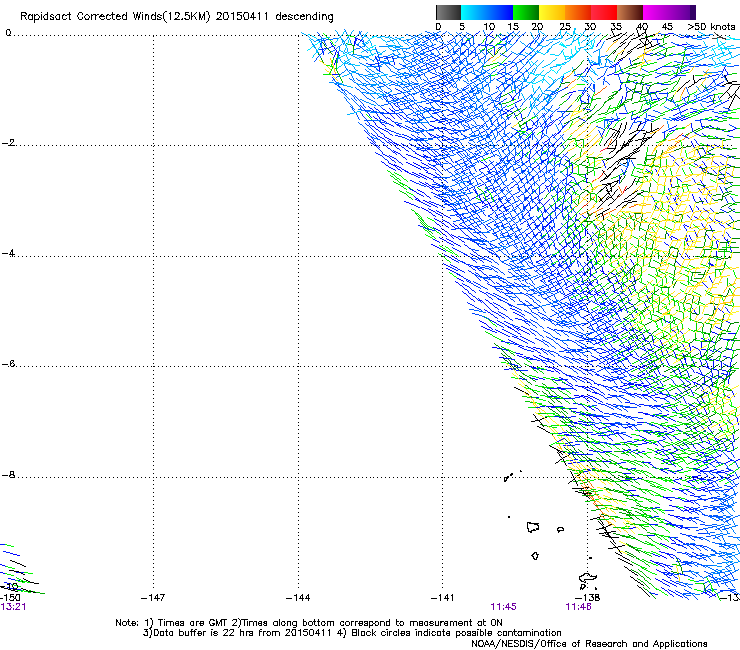Click the latitude label "-6"
This screenshot has height=650, width=740.
[x=8, y=363]
